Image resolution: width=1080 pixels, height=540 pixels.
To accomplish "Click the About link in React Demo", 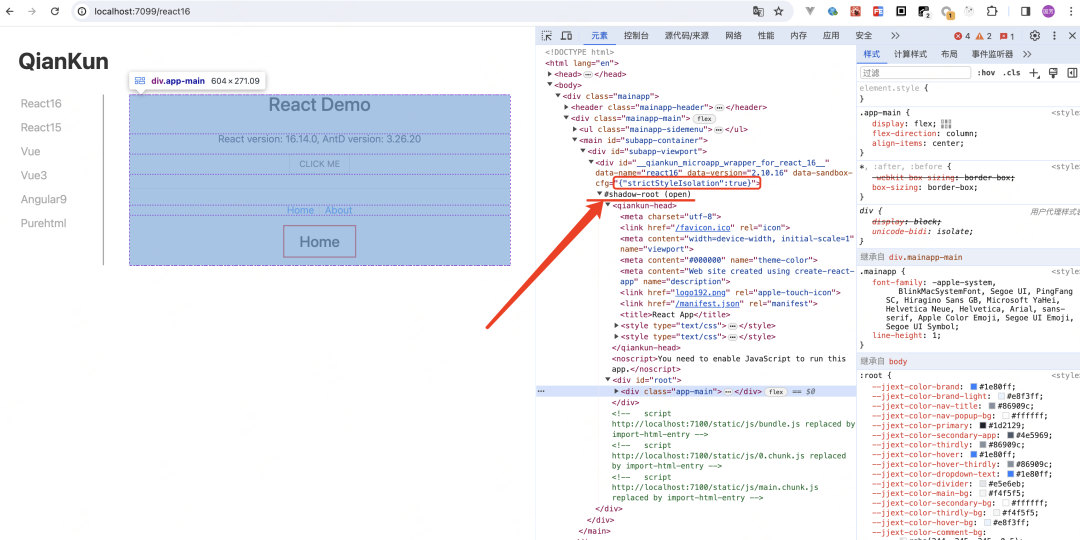I will (x=338, y=210).
